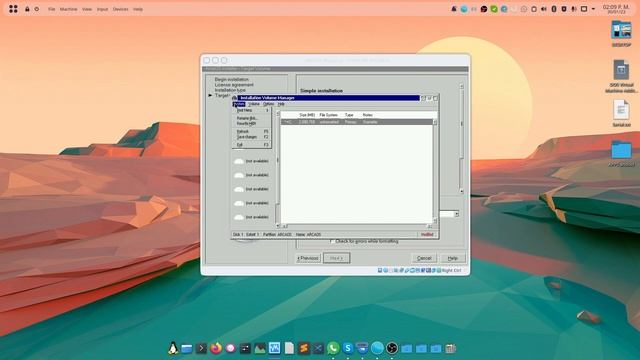The width and height of the screenshot is (640, 360).
Task: Open the topmost desktop folder icon
Action: [621, 30]
